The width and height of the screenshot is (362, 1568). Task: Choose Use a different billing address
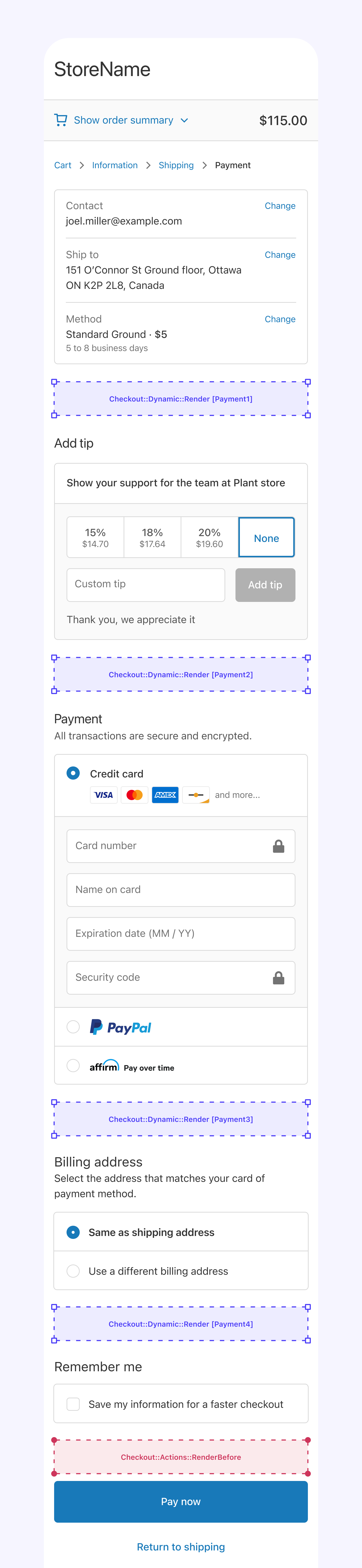pyautogui.click(x=73, y=1271)
